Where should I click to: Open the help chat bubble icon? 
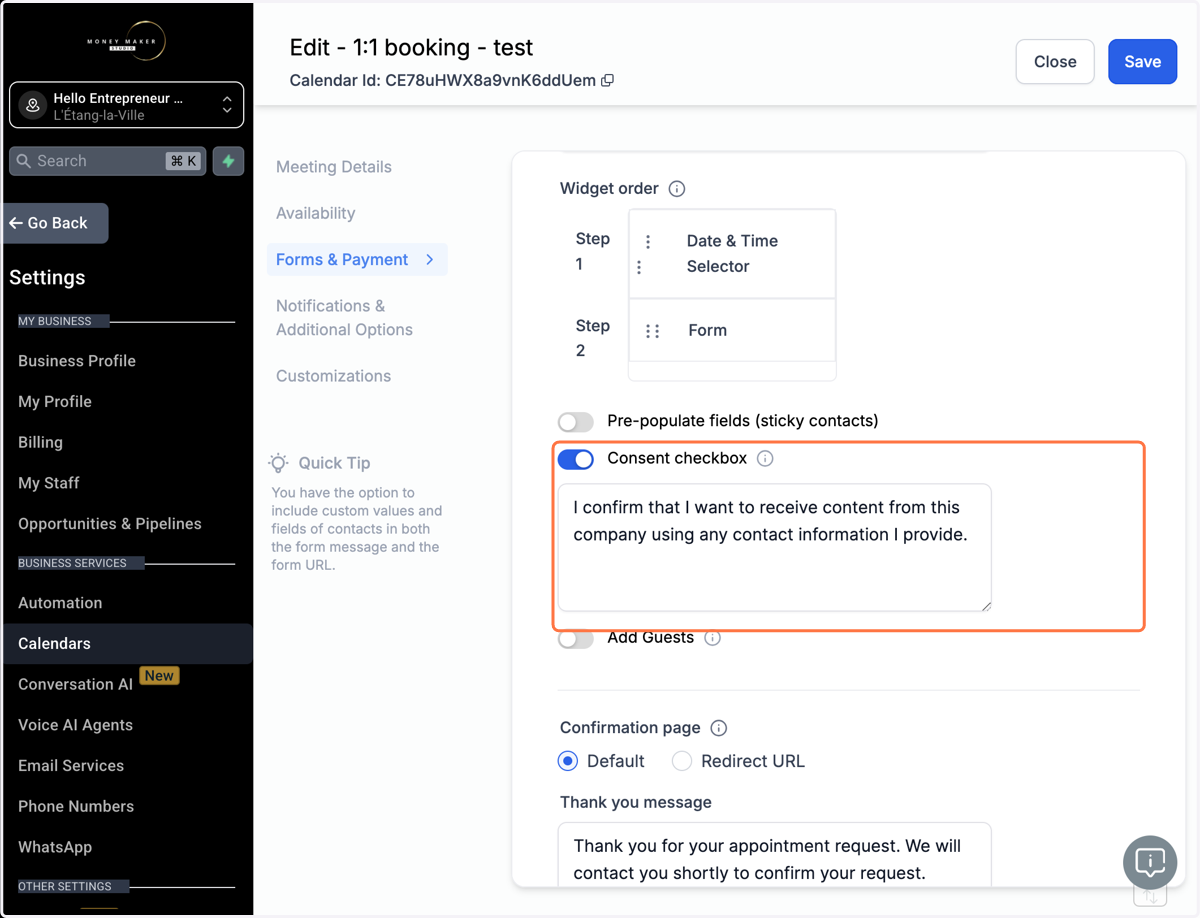pos(1150,862)
